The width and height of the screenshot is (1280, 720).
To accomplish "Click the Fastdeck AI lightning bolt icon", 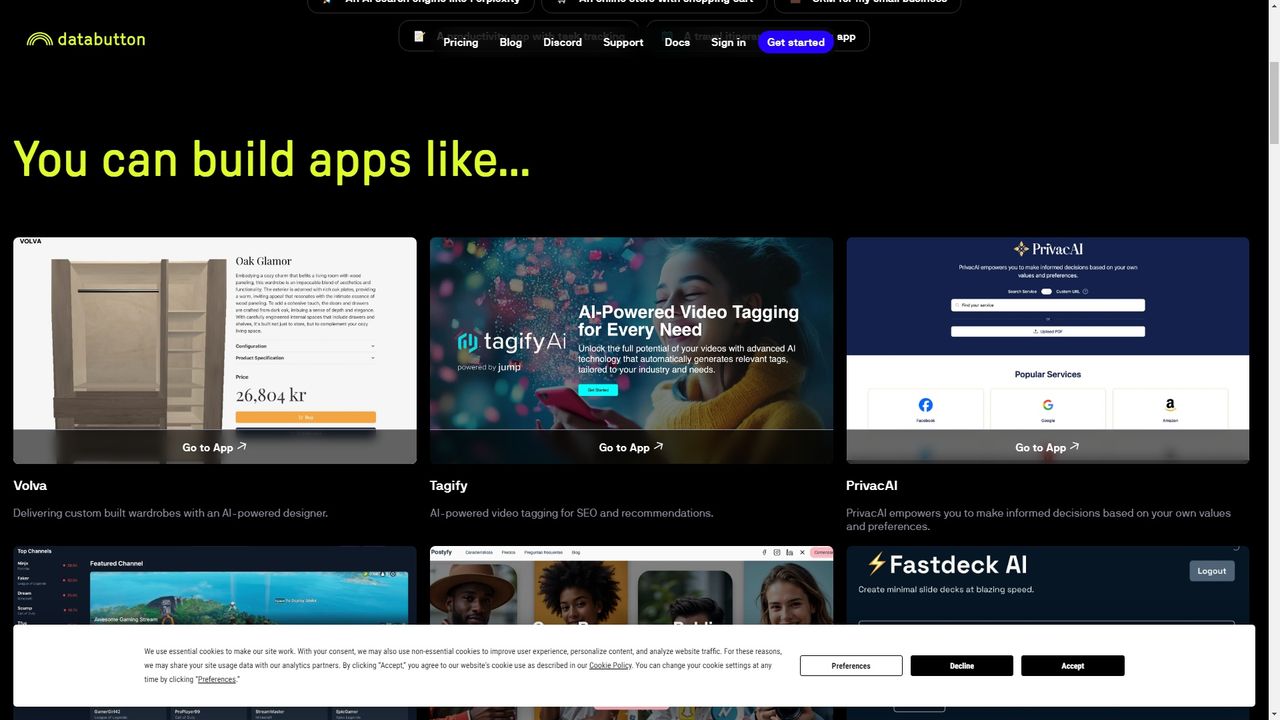I will (x=876, y=564).
